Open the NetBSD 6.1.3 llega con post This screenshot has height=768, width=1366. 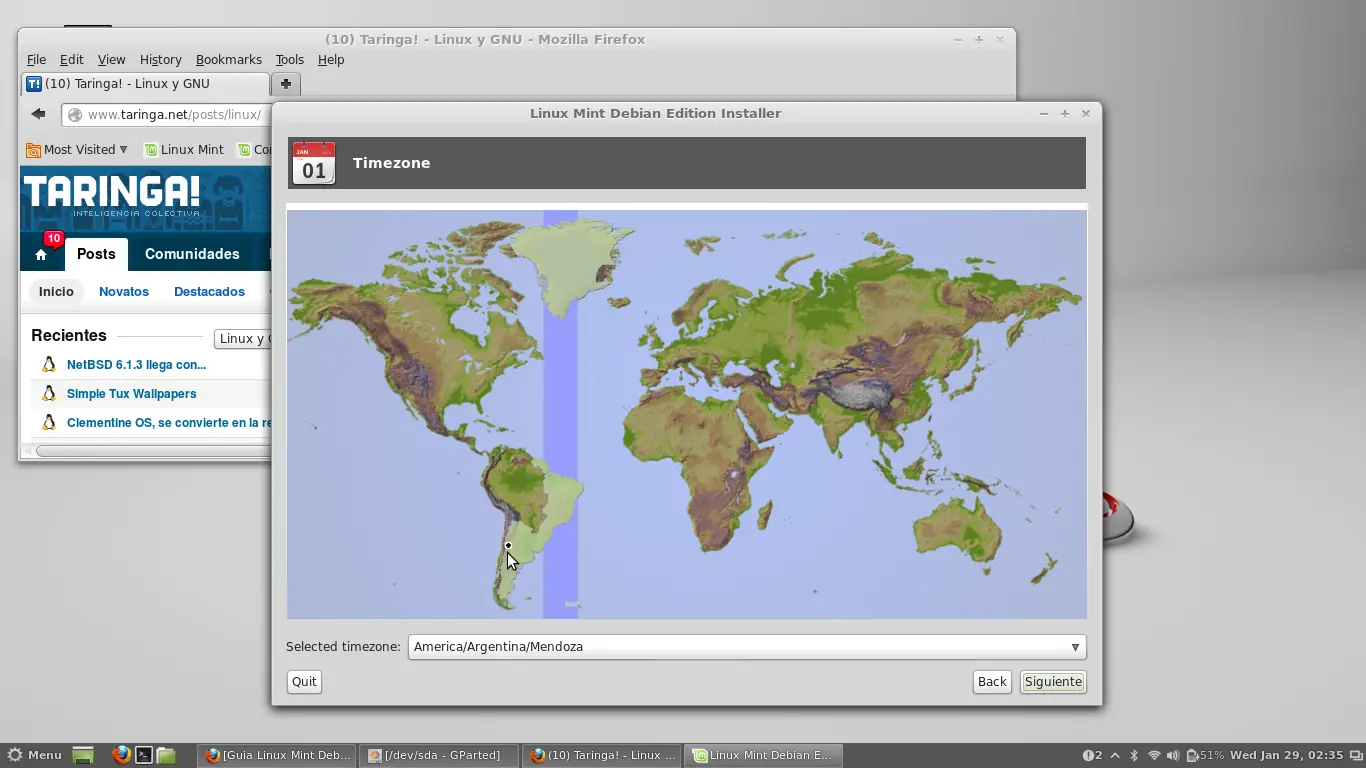[x=136, y=365]
